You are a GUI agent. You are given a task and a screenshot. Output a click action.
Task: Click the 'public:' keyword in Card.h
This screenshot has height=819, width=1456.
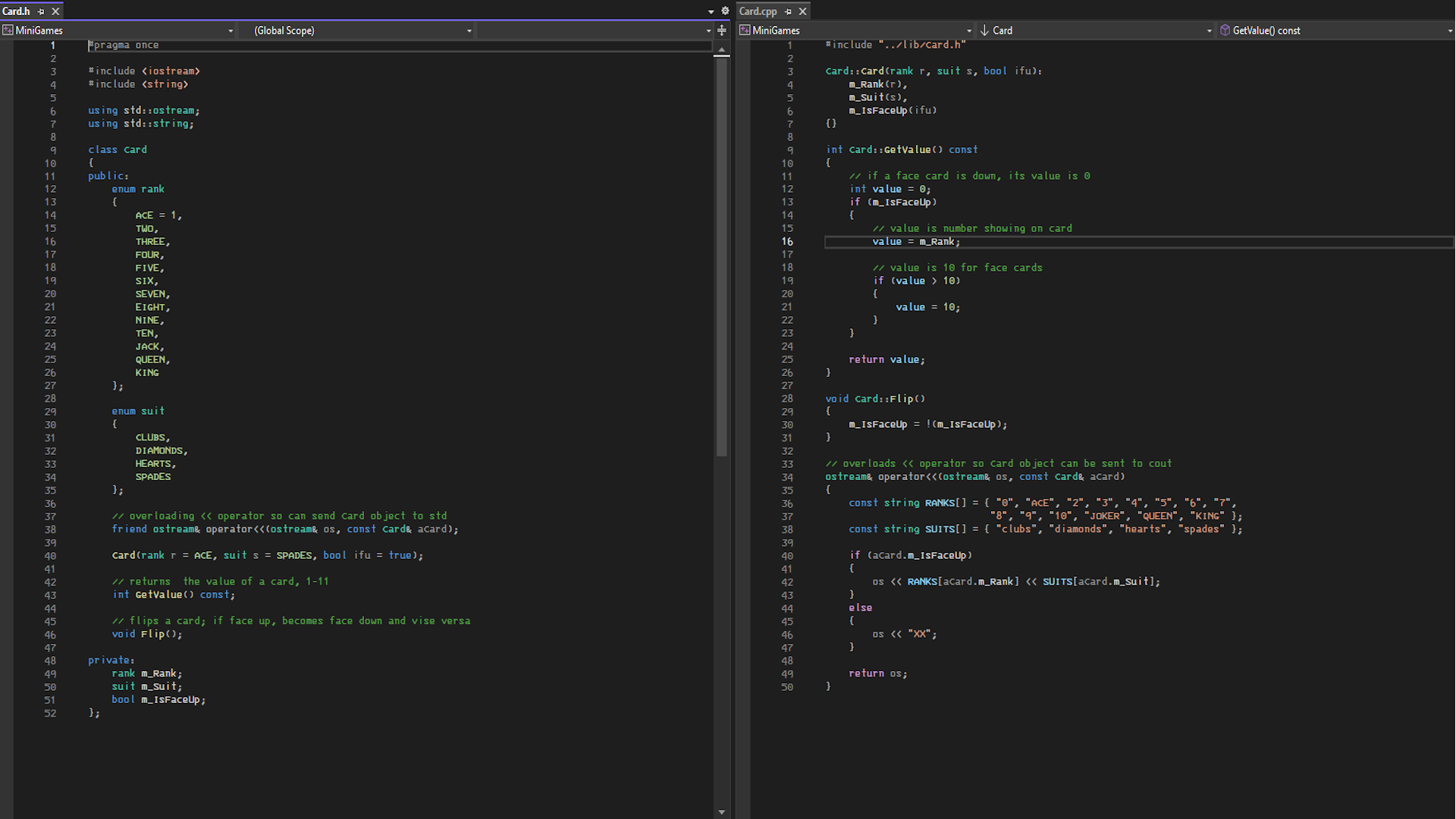[108, 176]
